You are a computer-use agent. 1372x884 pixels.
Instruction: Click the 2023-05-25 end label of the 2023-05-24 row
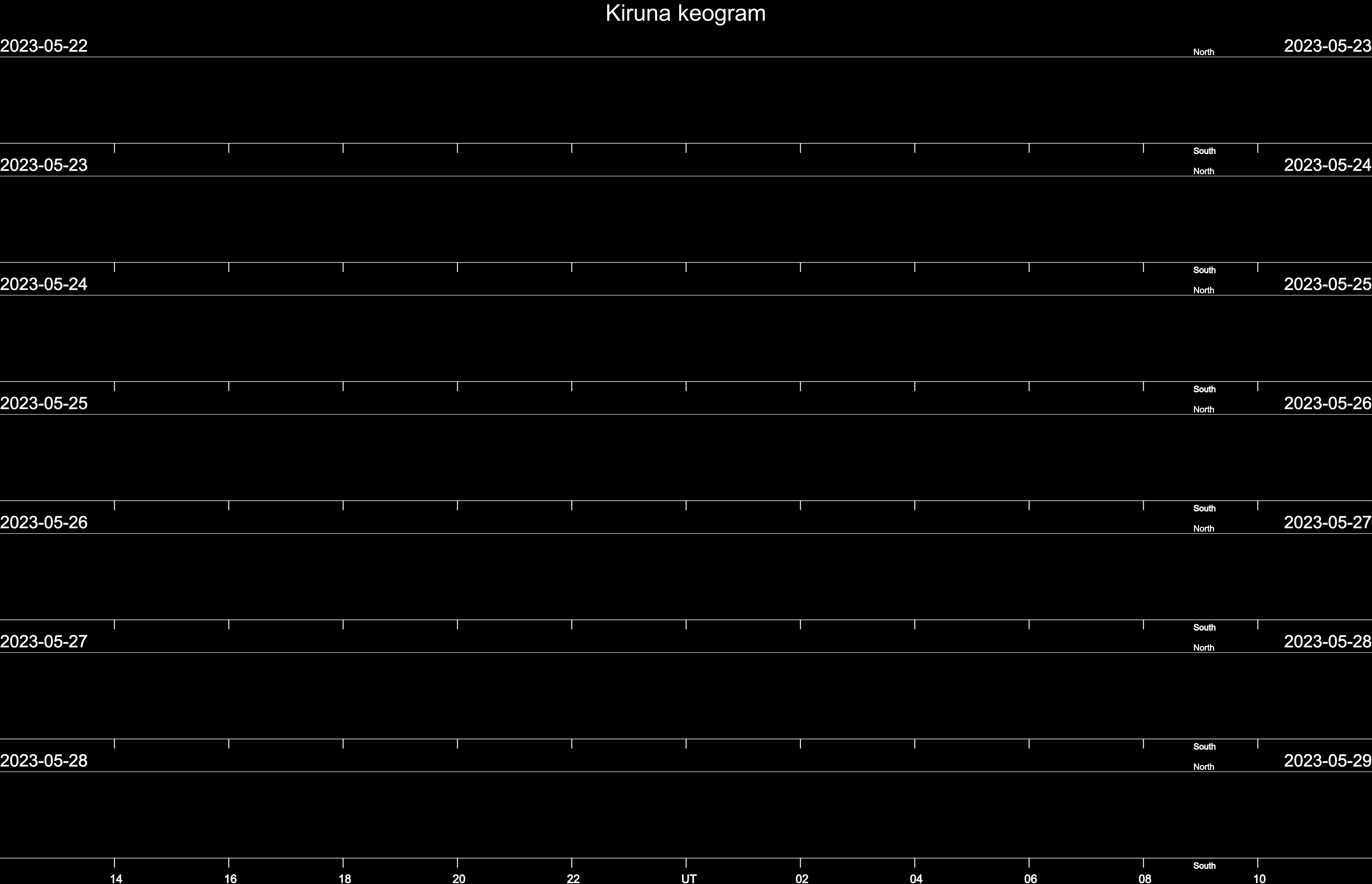tap(1328, 284)
